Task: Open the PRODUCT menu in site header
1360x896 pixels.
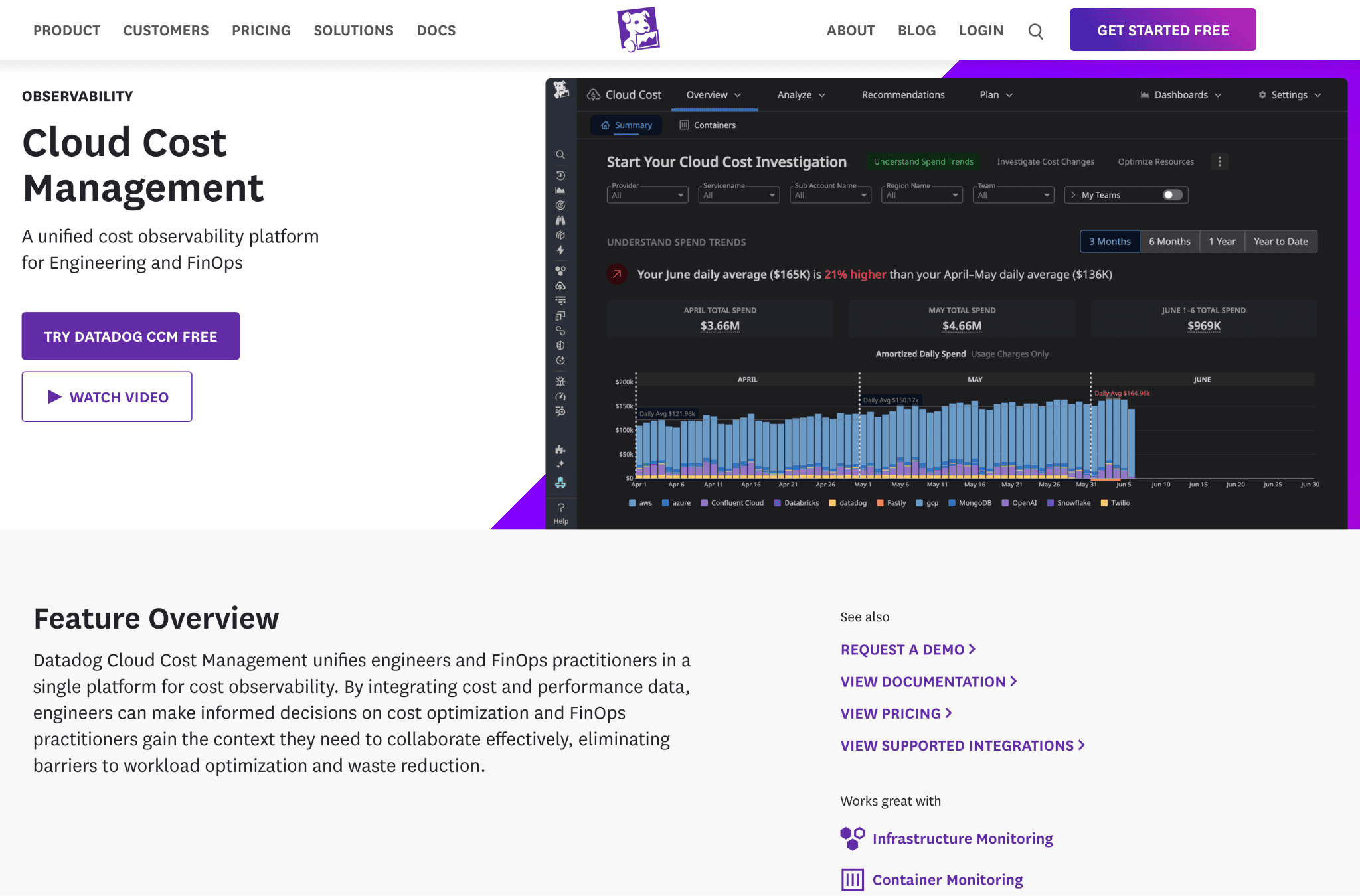Action: click(66, 31)
